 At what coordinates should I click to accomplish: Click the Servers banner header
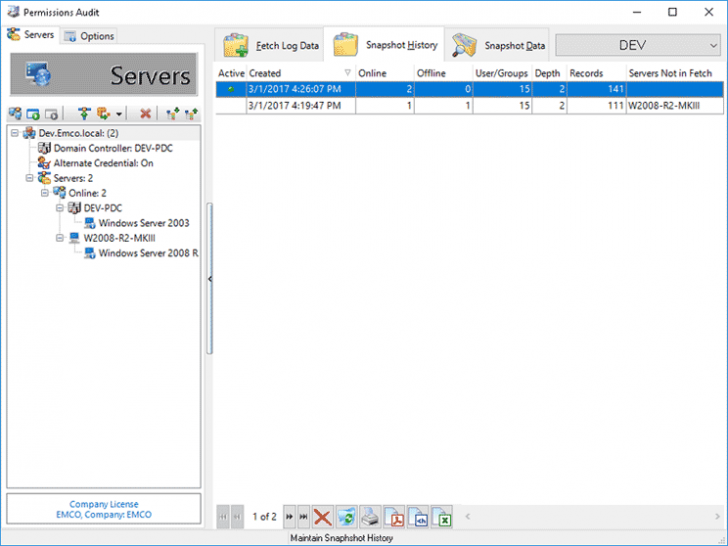click(x=104, y=74)
